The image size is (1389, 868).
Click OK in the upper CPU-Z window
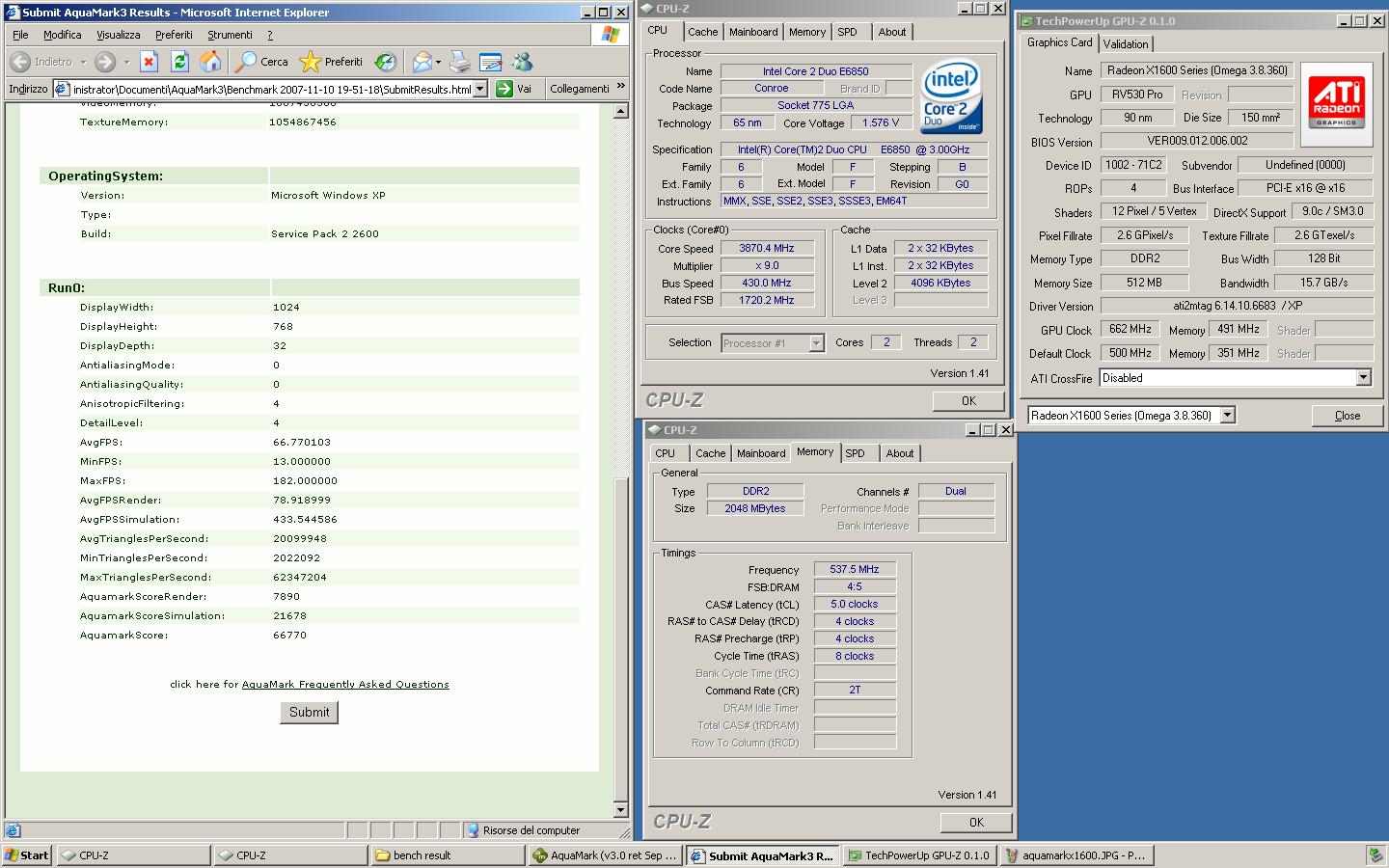968,401
